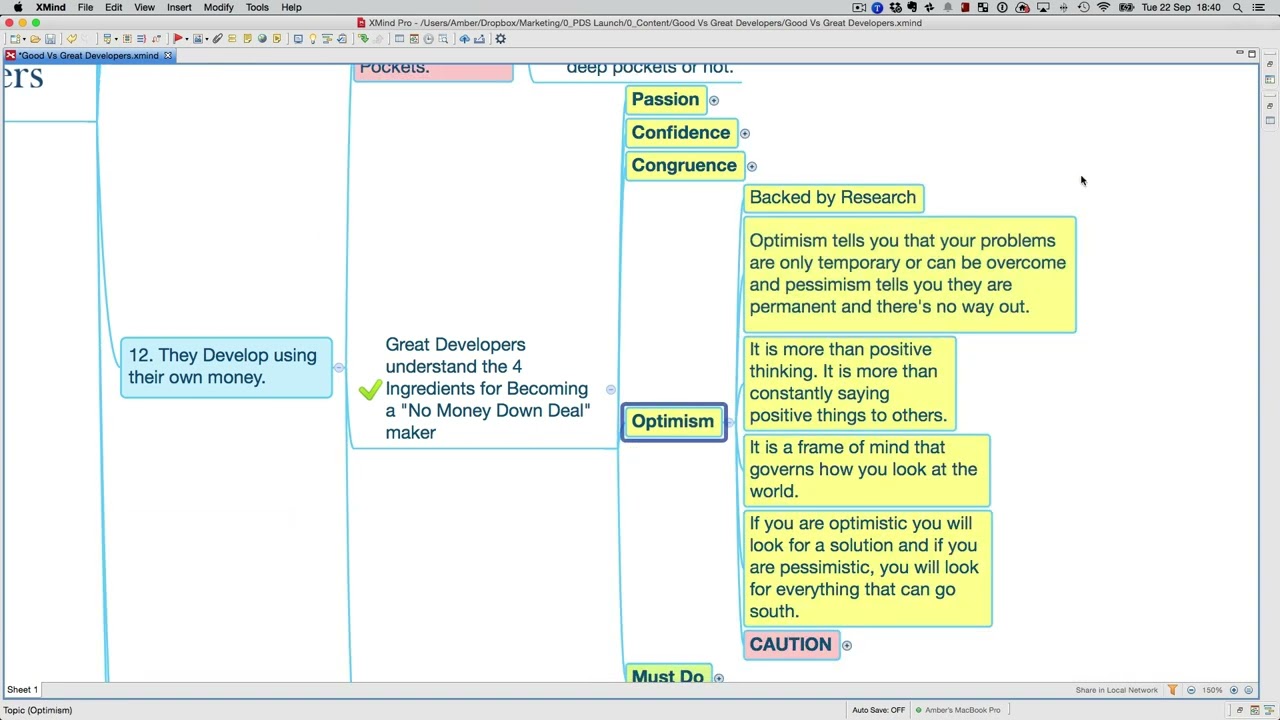
Task: Open the new map dropdown arrow
Action: point(24,39)
